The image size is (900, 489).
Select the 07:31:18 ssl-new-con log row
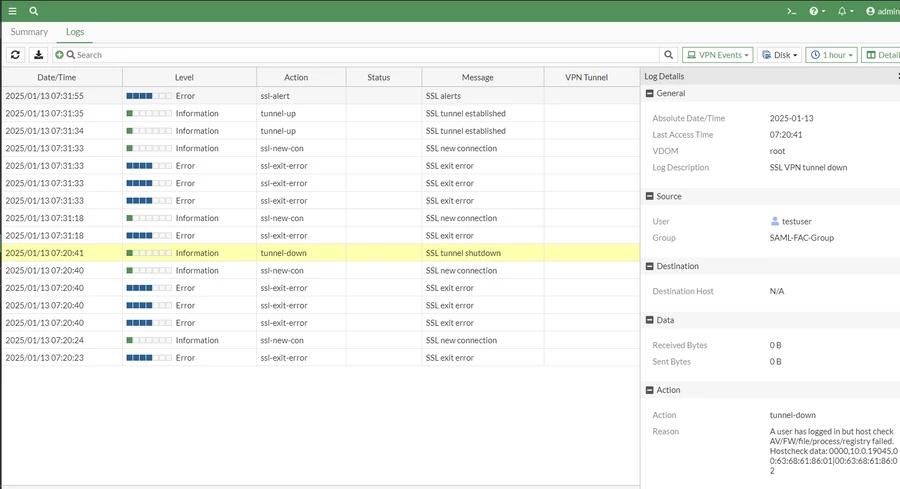point(321,218)
